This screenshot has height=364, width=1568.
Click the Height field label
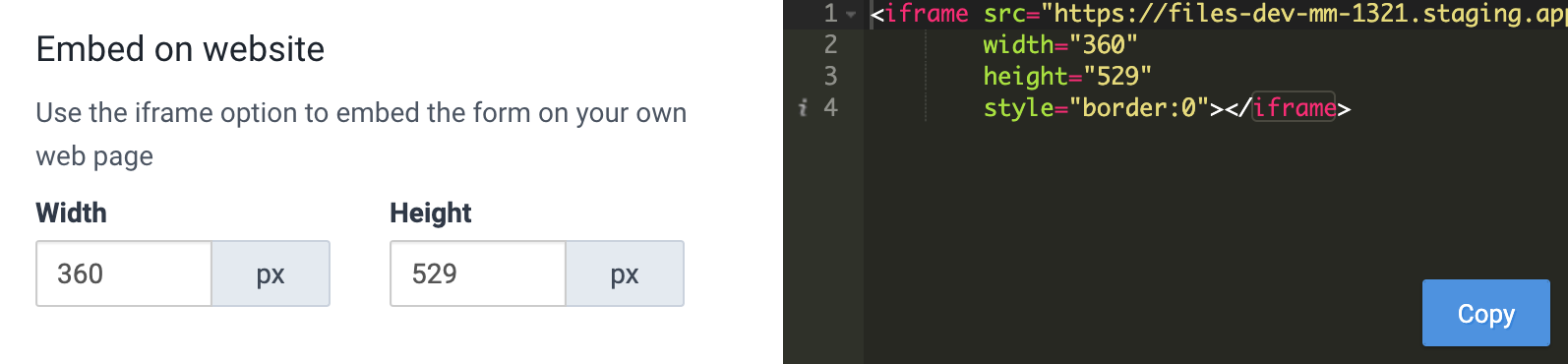coord(431,212)
